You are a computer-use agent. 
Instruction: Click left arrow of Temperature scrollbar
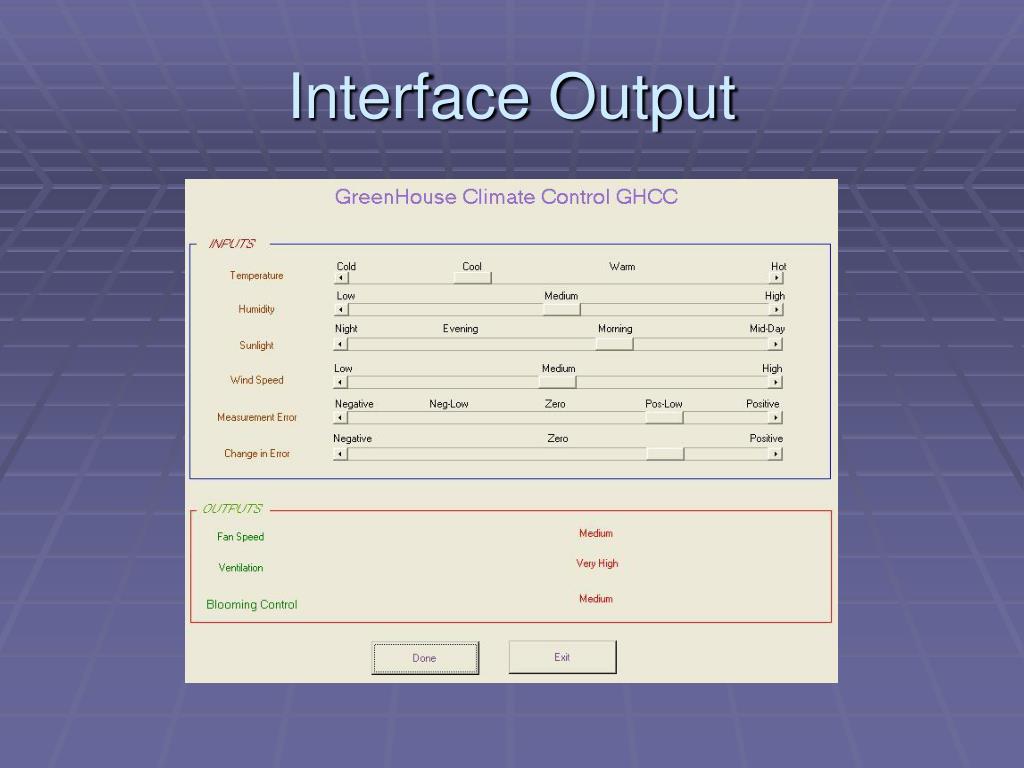(341, 278)
